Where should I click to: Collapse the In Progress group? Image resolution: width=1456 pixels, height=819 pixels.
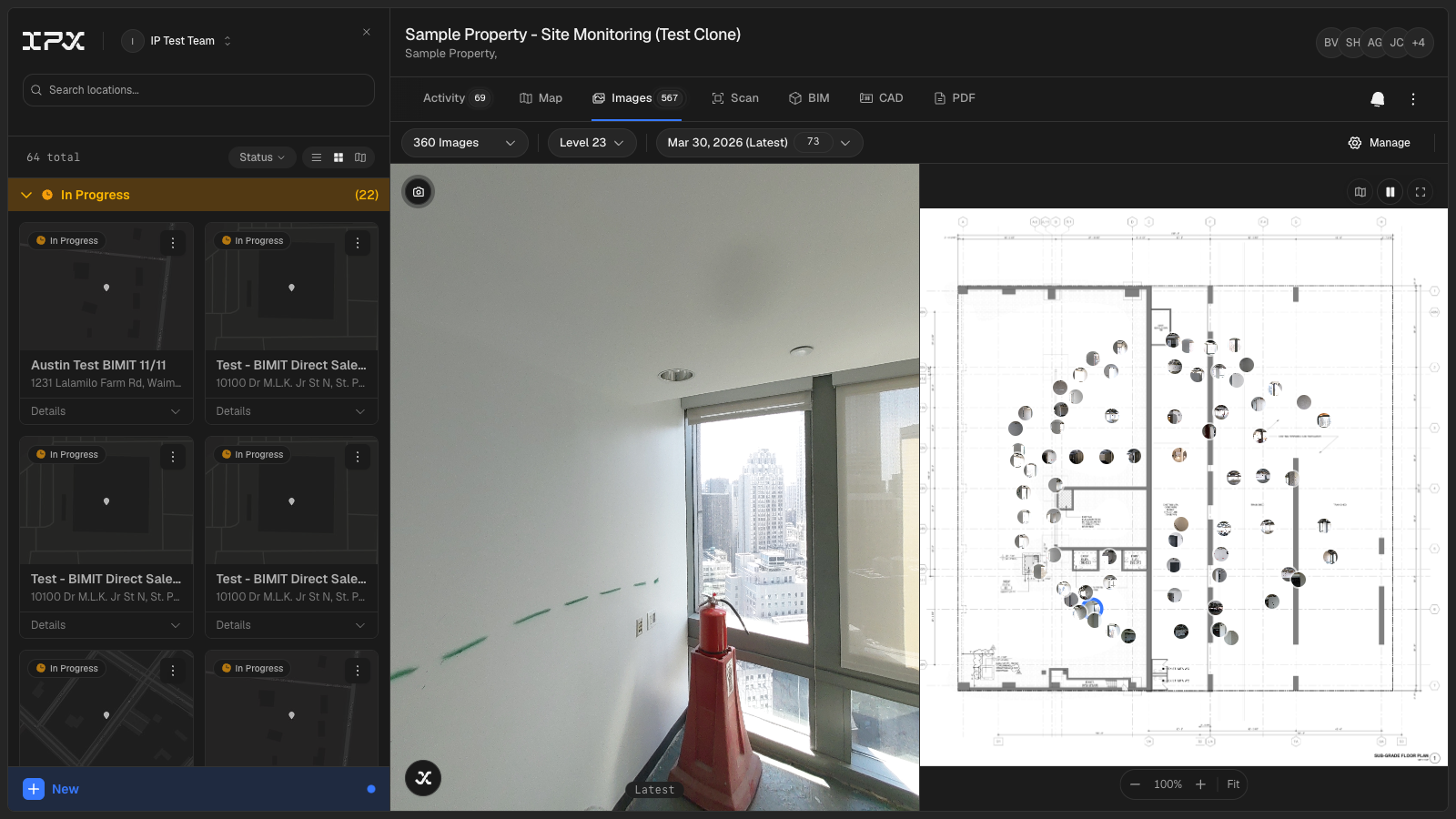(26, 195)
